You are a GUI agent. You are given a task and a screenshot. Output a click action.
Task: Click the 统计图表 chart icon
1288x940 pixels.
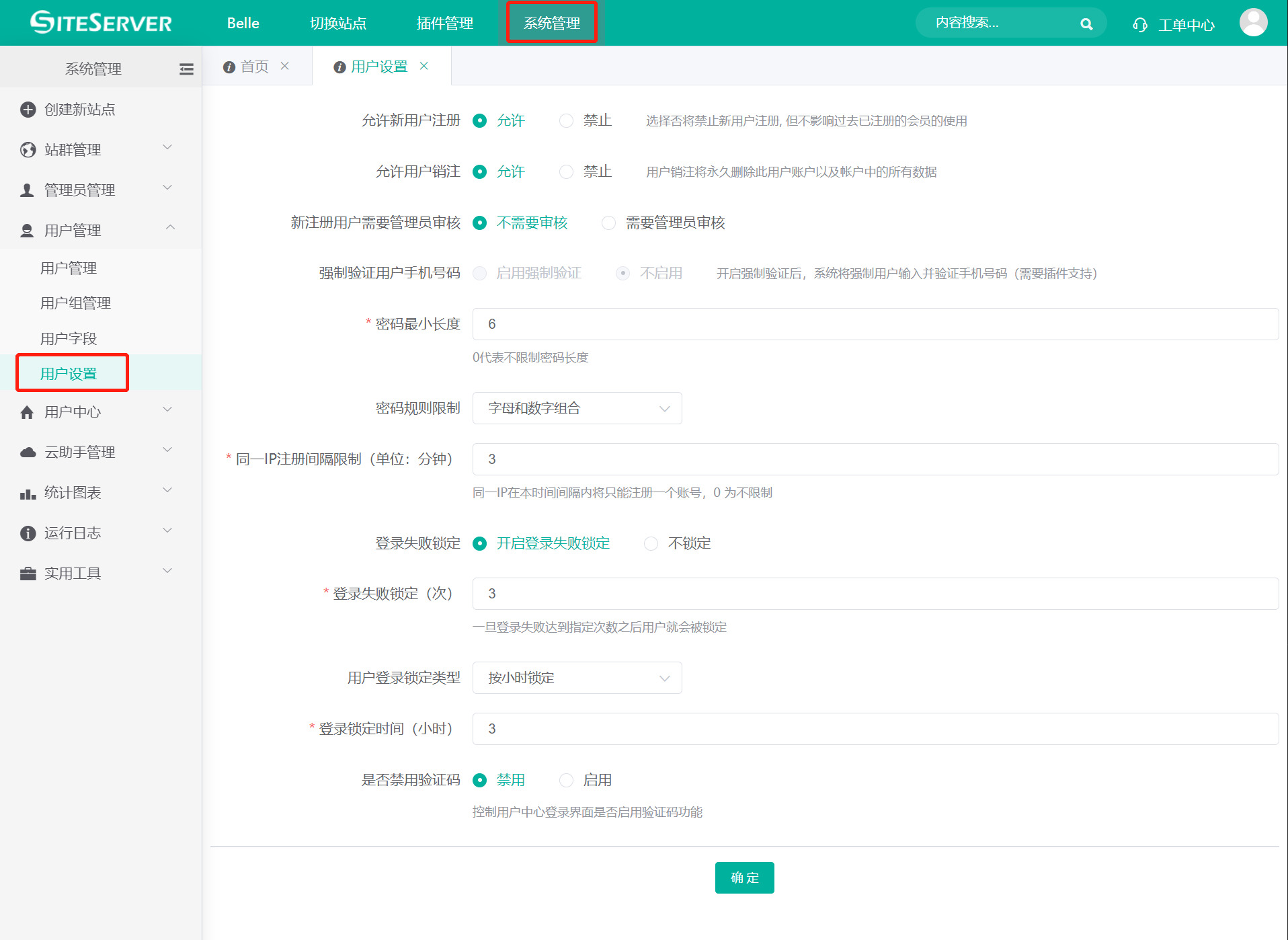click(x=28, y=492)
